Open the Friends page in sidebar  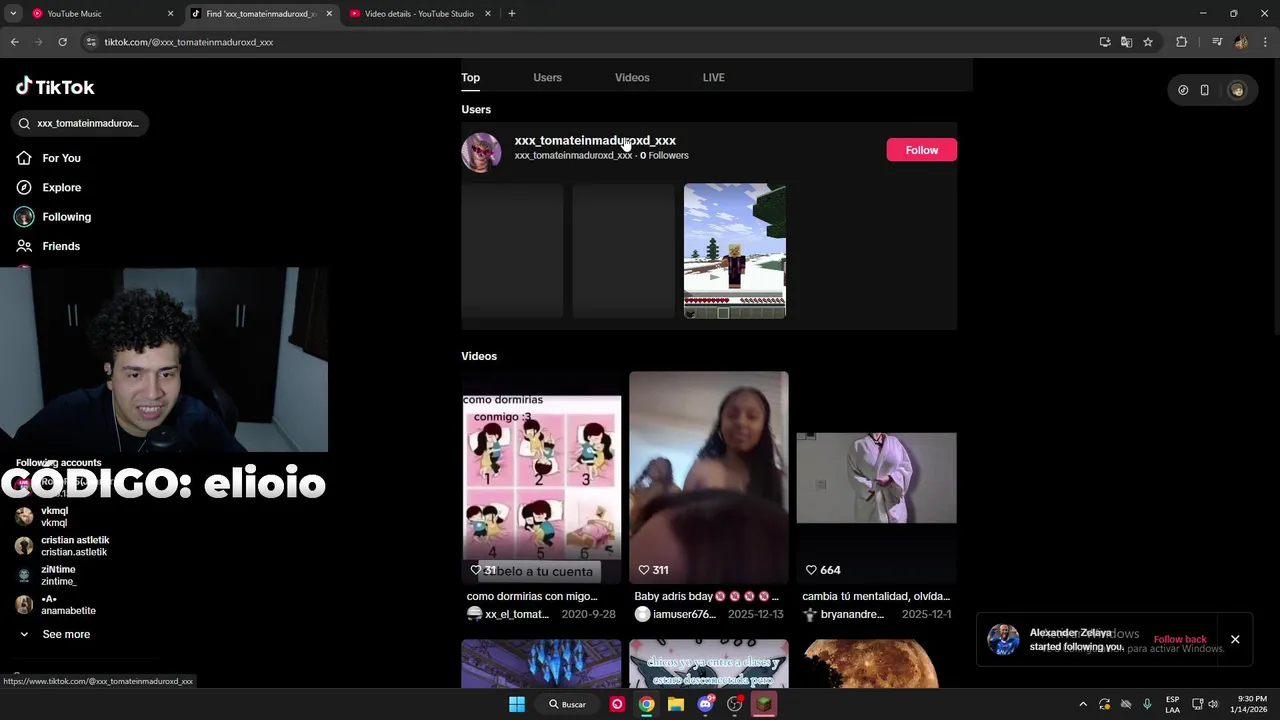click(48, 246)
